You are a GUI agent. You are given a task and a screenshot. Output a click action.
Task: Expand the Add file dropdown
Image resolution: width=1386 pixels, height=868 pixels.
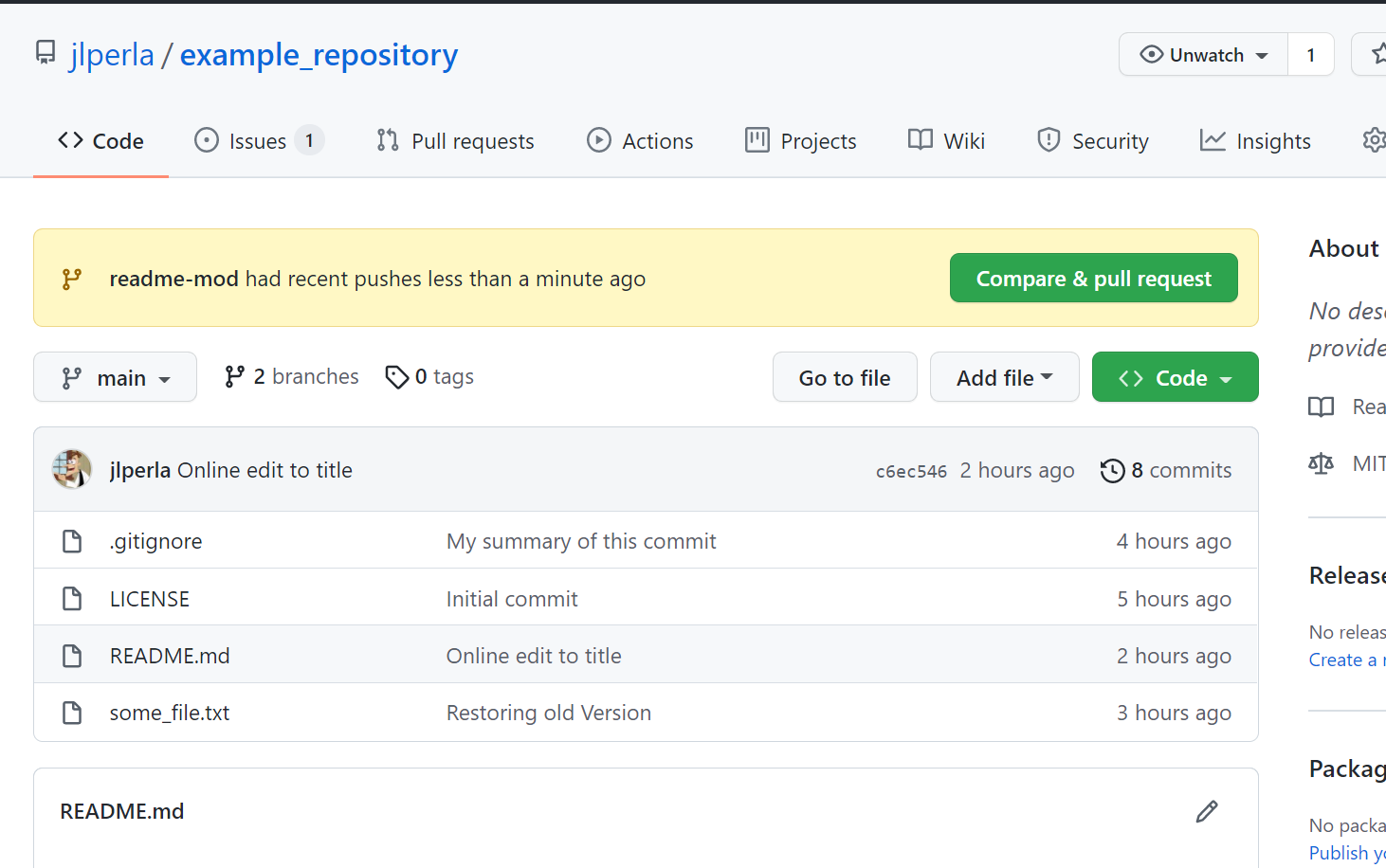point(1004,377)
